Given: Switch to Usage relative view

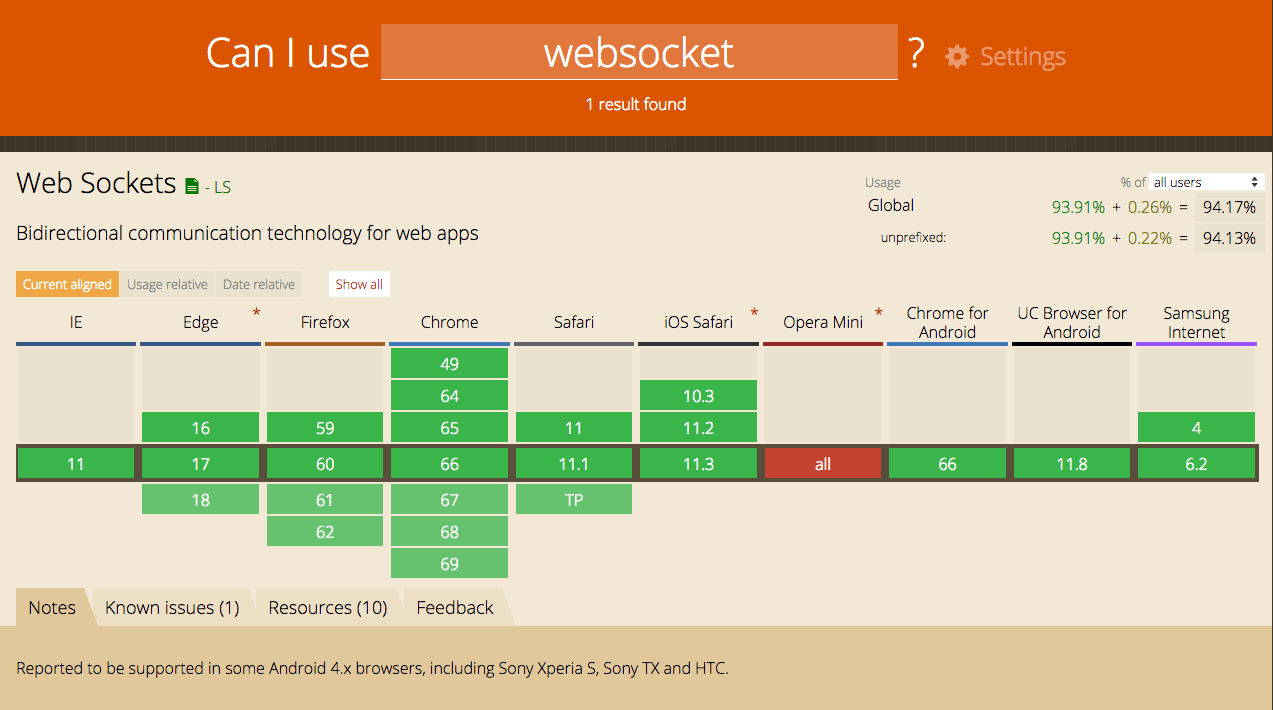Looking at the screenshot, I should tap(167, 284).
